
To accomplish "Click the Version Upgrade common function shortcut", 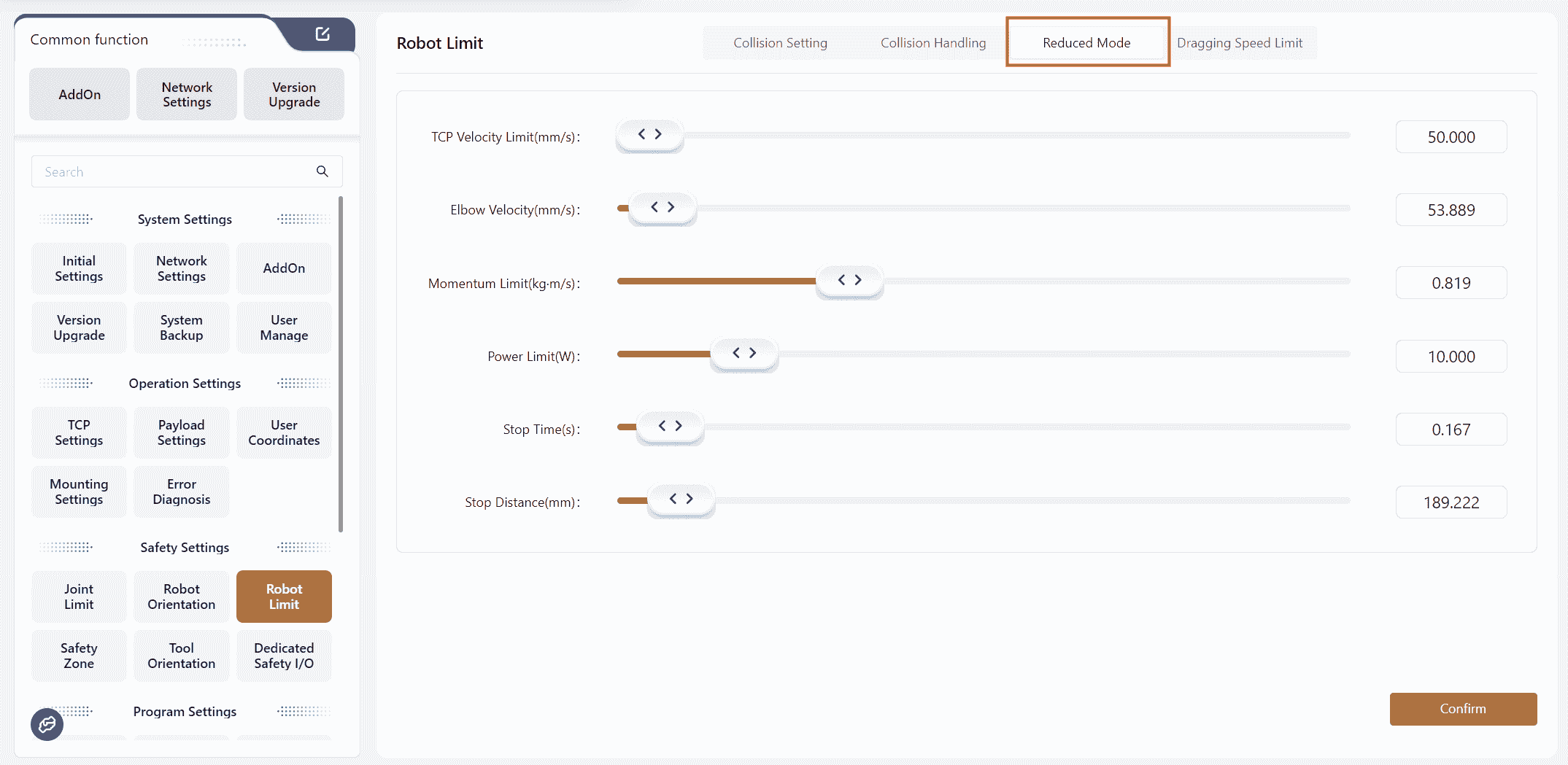I will point(294,95).
